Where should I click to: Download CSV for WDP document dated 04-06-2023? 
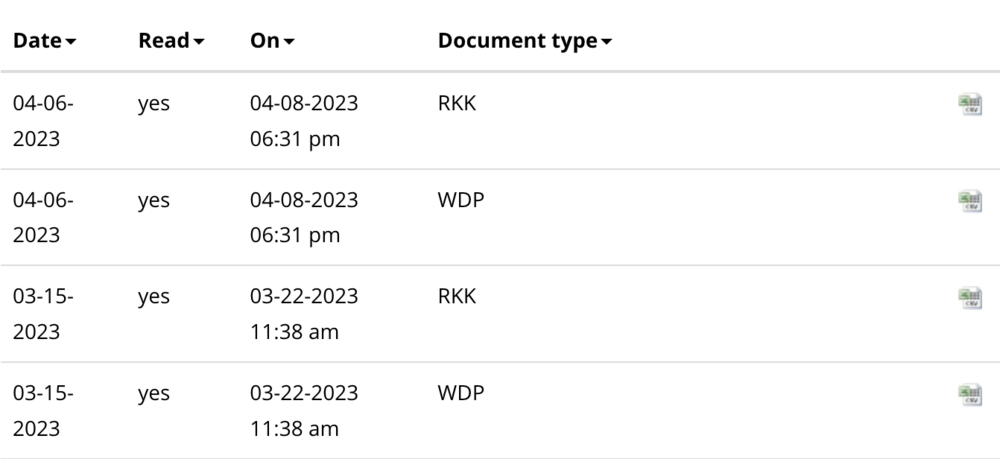[x=969, y=201]
